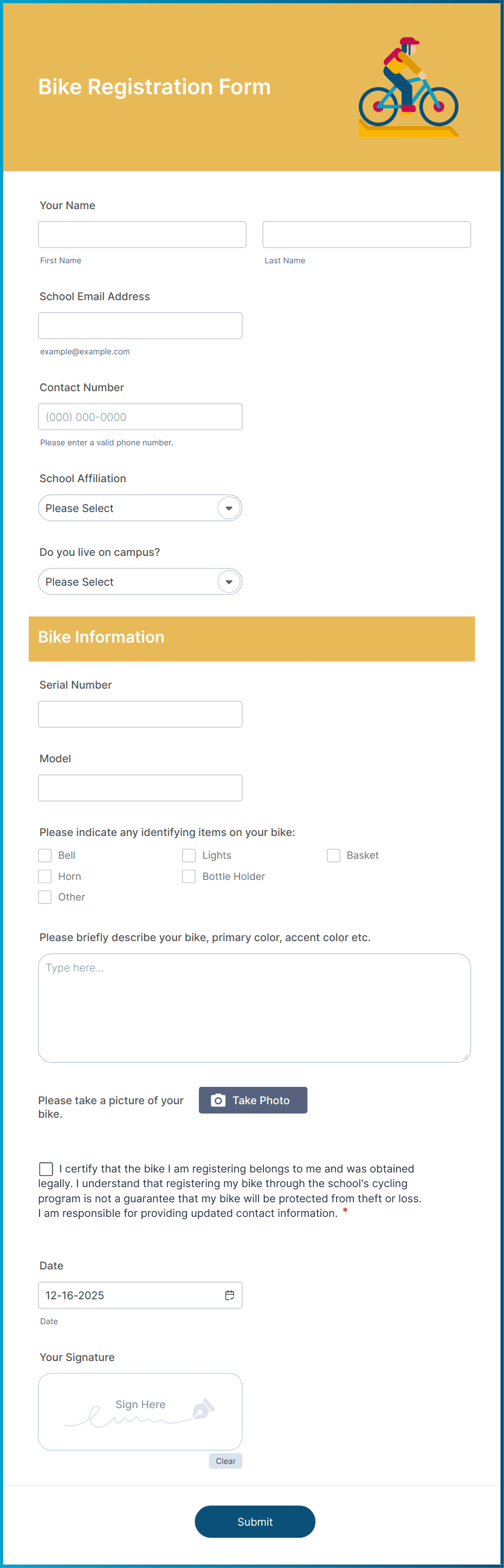Click the Serial Number input field
Screen dimensions: 504x1568
click(x=140, y=714)
